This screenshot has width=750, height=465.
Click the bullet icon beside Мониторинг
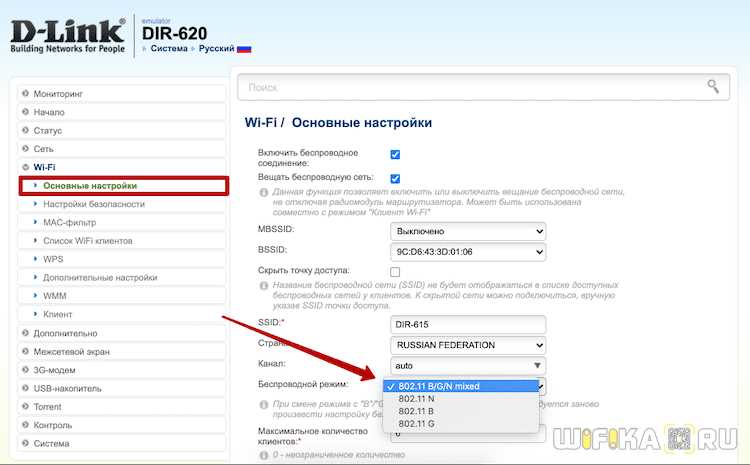coord(25,93)
